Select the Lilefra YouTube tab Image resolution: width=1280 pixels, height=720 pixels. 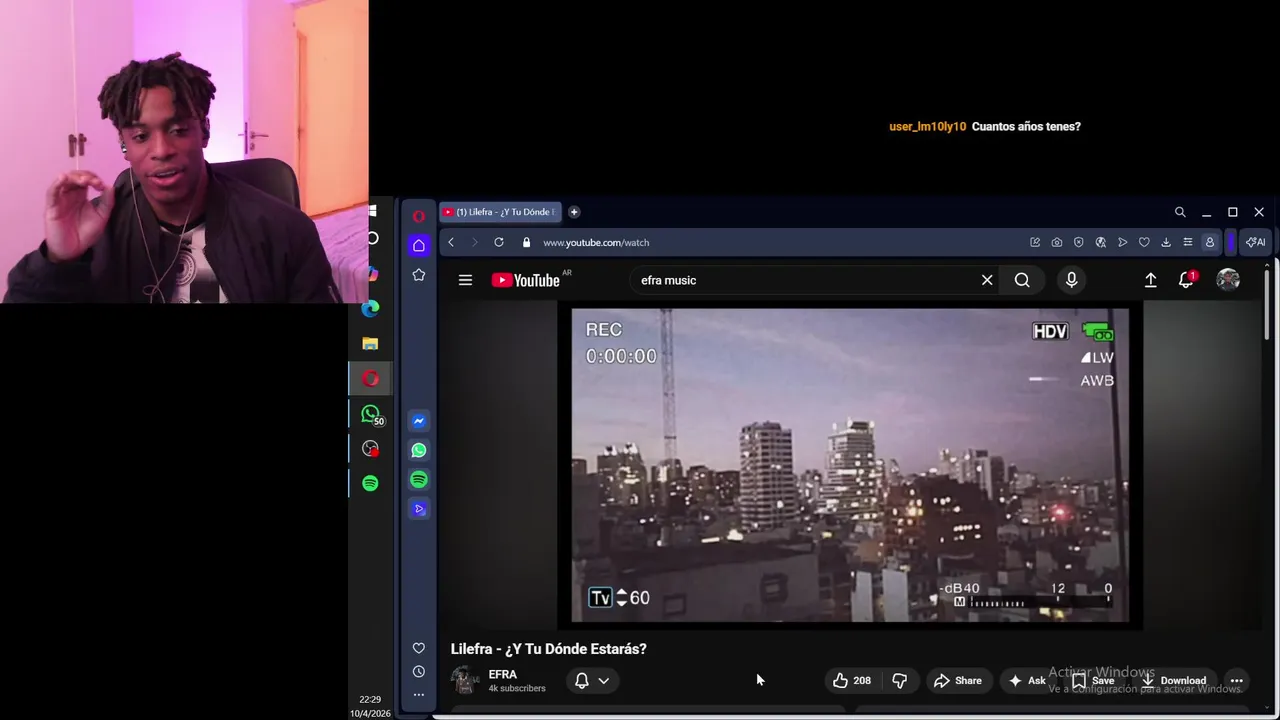[x=500, y=212]
